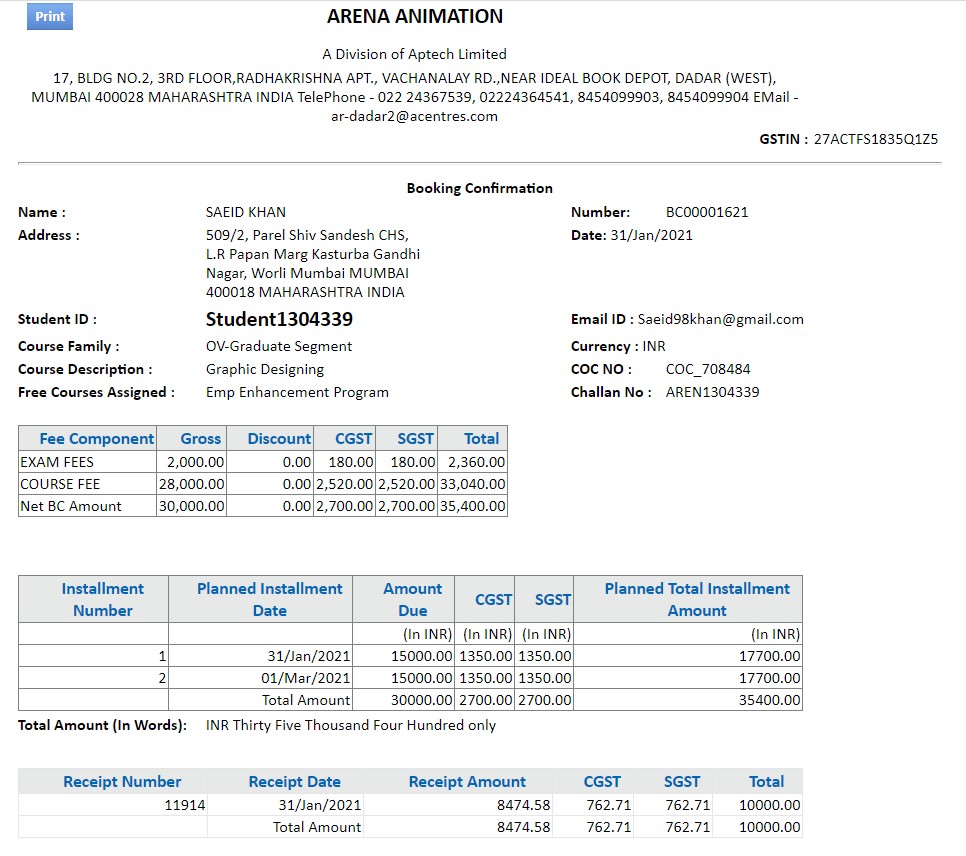
Task: Select the name SAEID KHAN
Action: tap(246, 212)
